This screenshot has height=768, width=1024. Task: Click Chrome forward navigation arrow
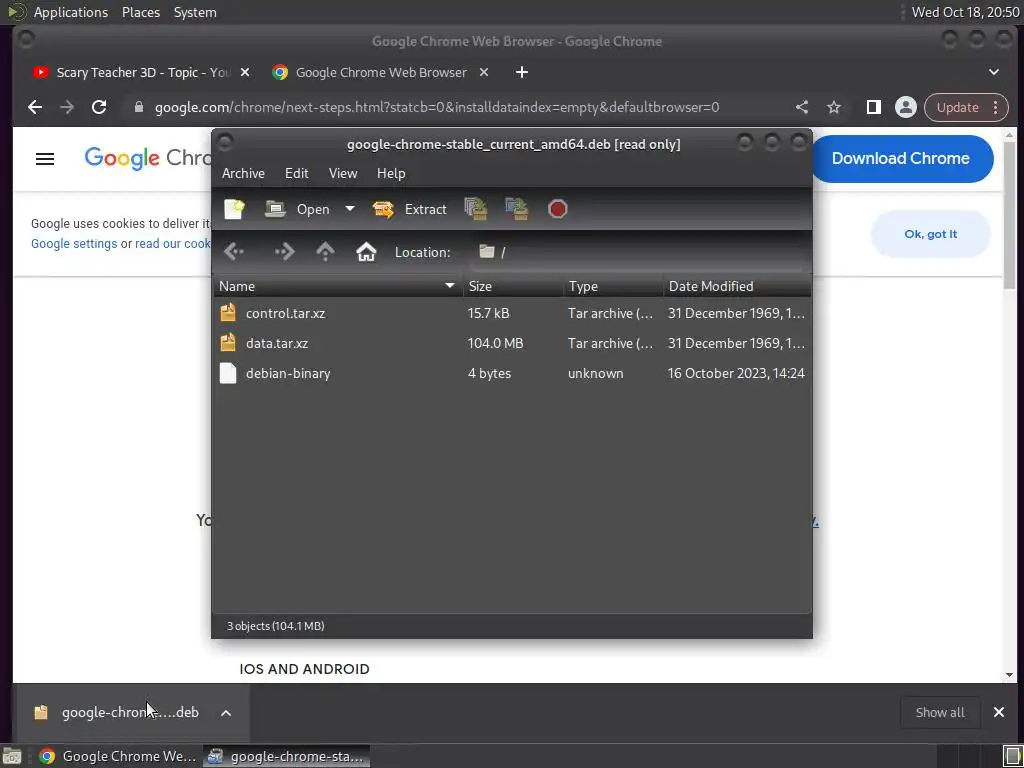(x=67, y=107)
